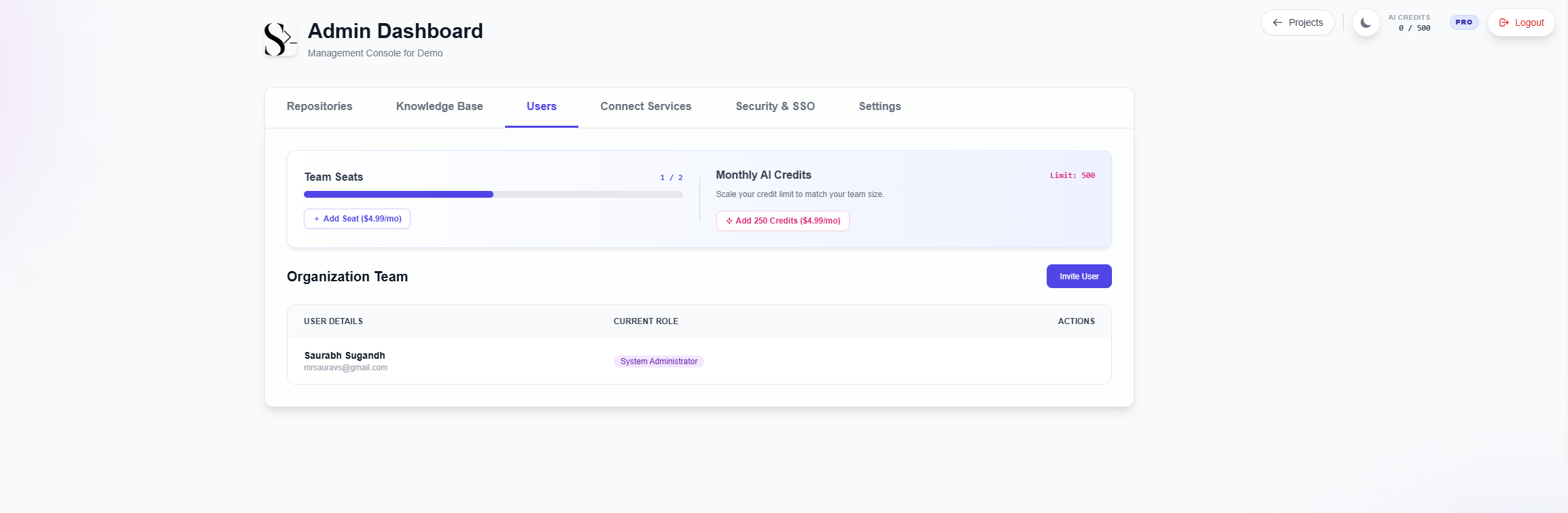Go to the Security & SSO tab
Screen dimensions: 1568x513
pyautogui.click(x=776, y=107)
